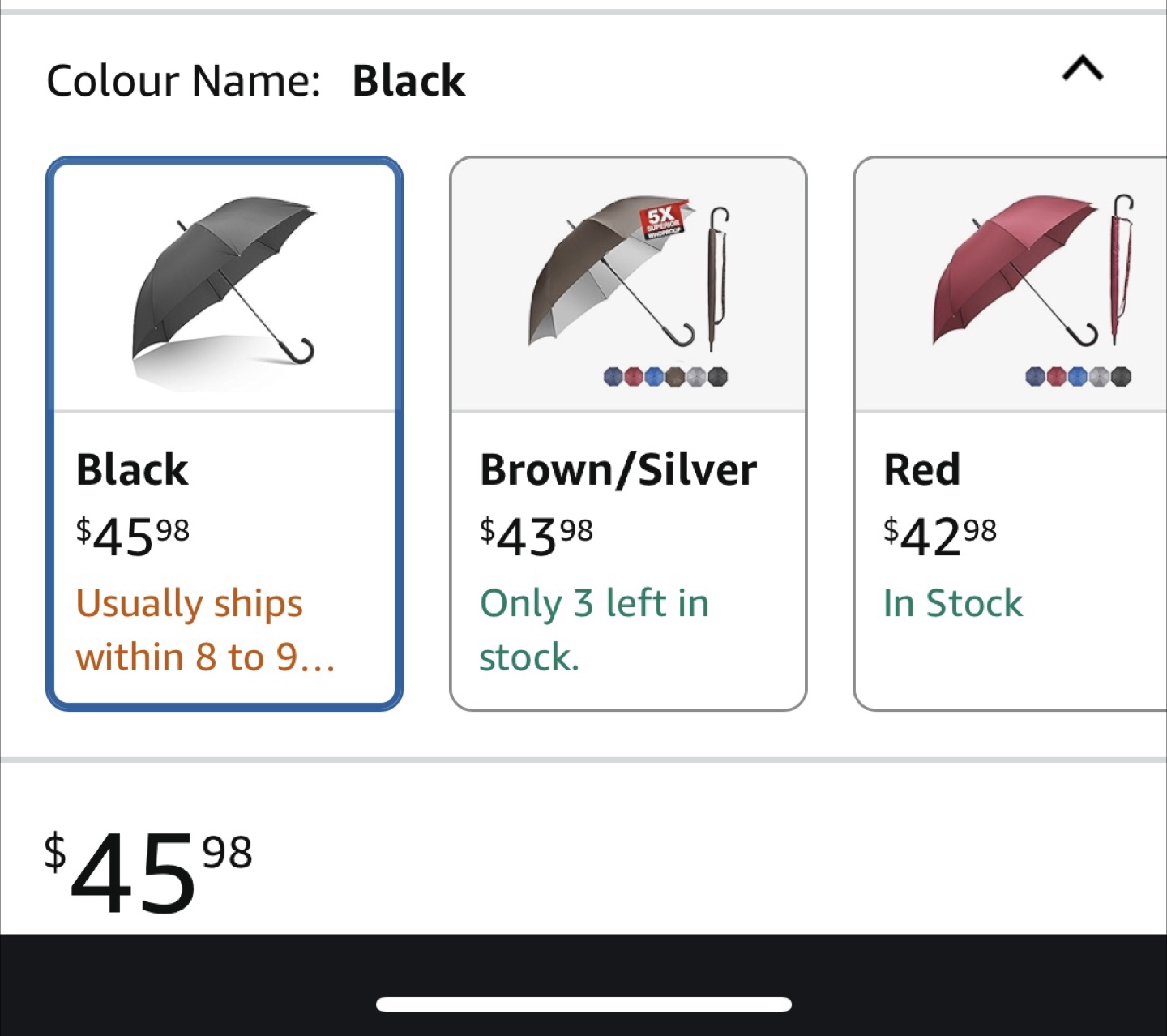Tap the folded brown umbrella picture

pos(716,278)
